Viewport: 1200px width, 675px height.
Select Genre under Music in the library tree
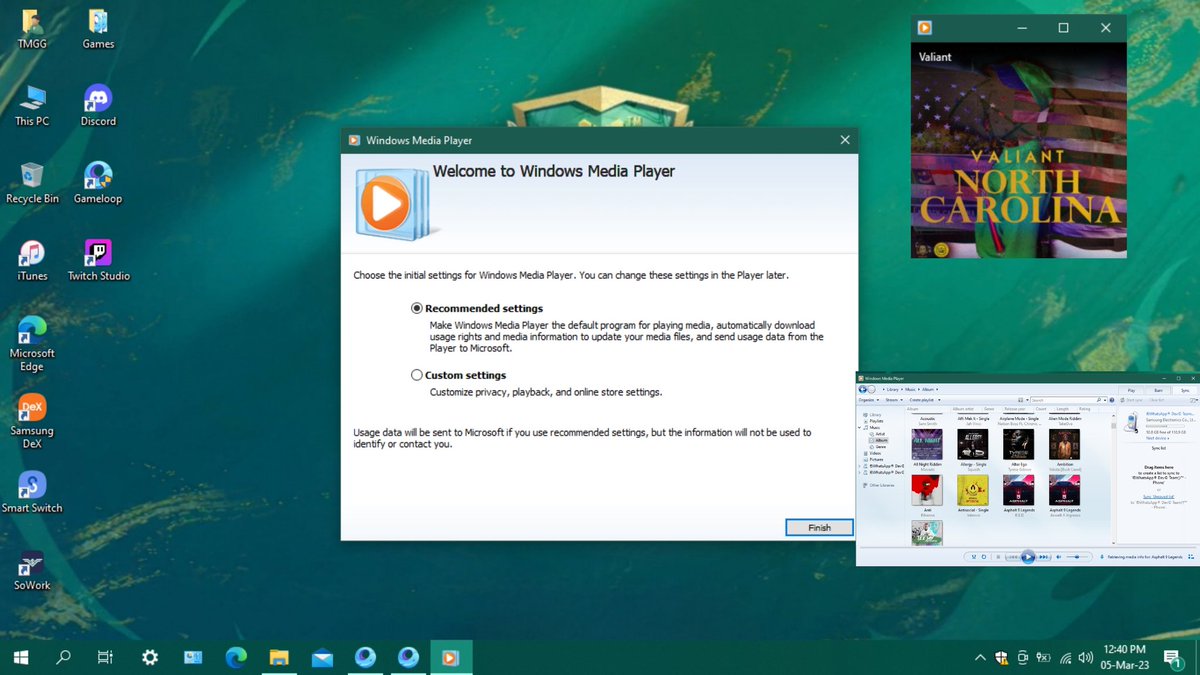(x=880, y=447)
